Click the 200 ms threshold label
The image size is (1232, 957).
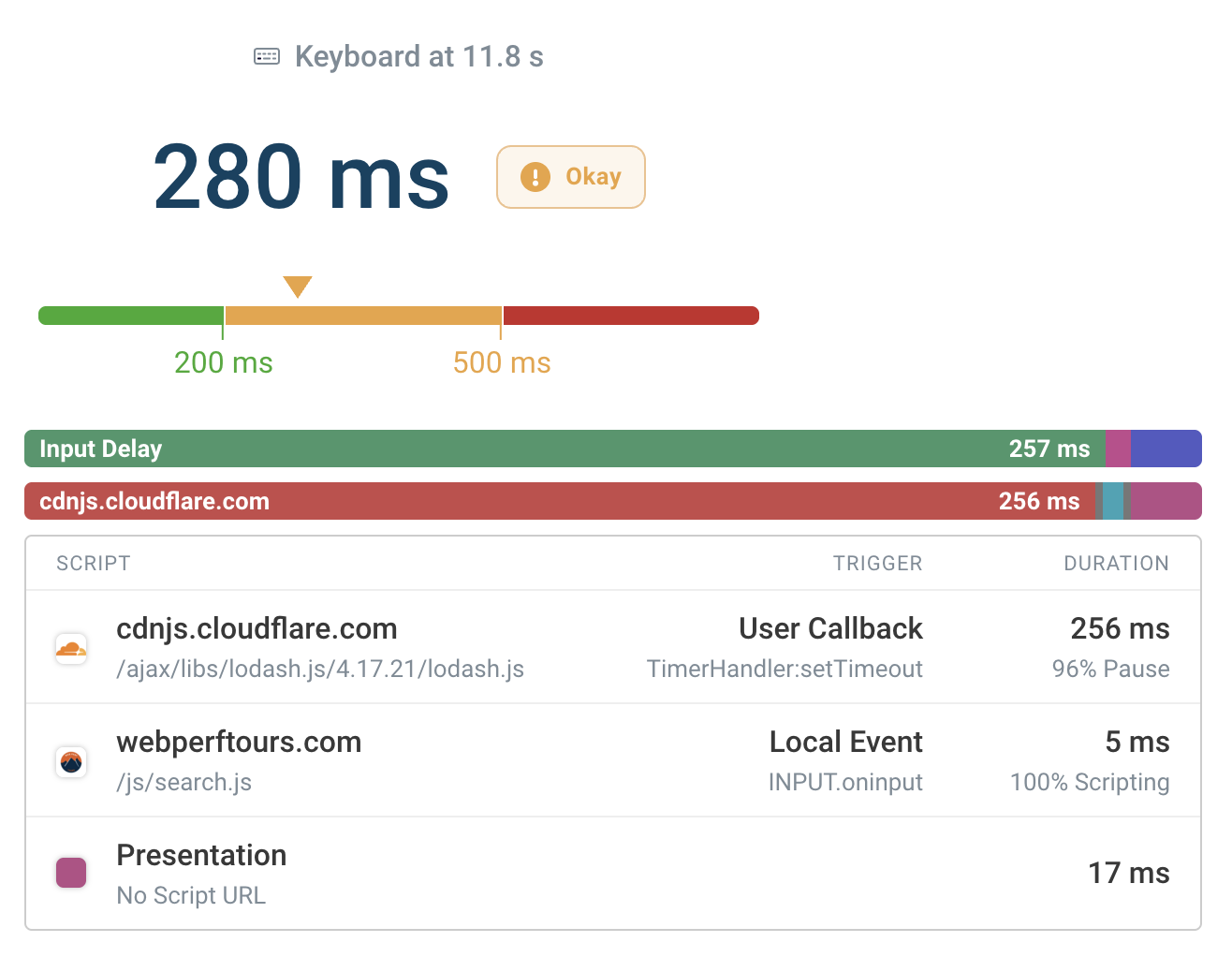[224, 362]
